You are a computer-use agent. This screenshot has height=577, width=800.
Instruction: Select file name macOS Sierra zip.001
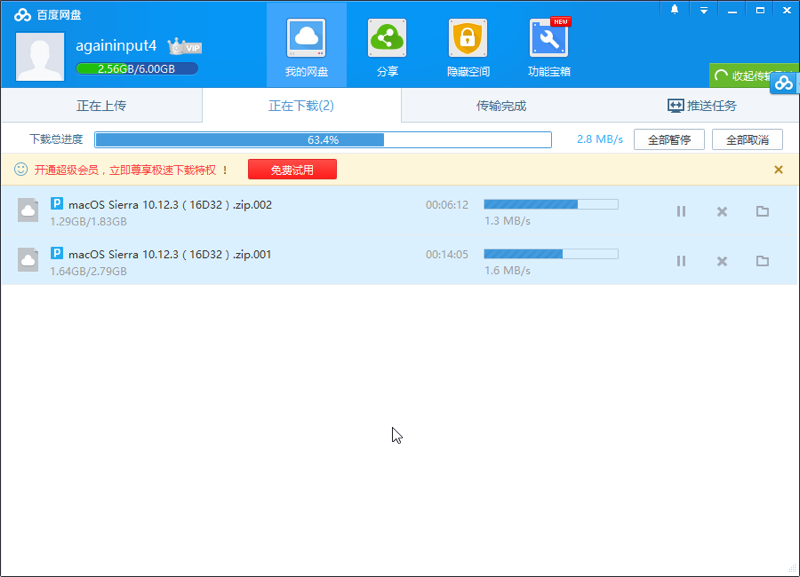click(170, 254)
